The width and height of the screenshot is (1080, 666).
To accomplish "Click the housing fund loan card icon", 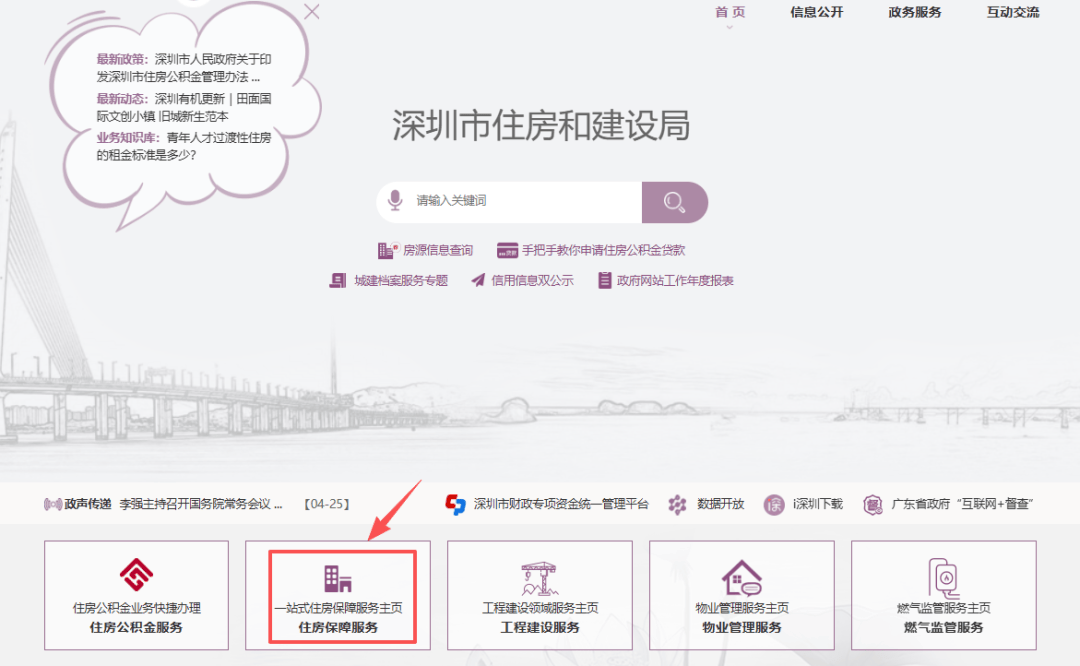I will [507, 251].
